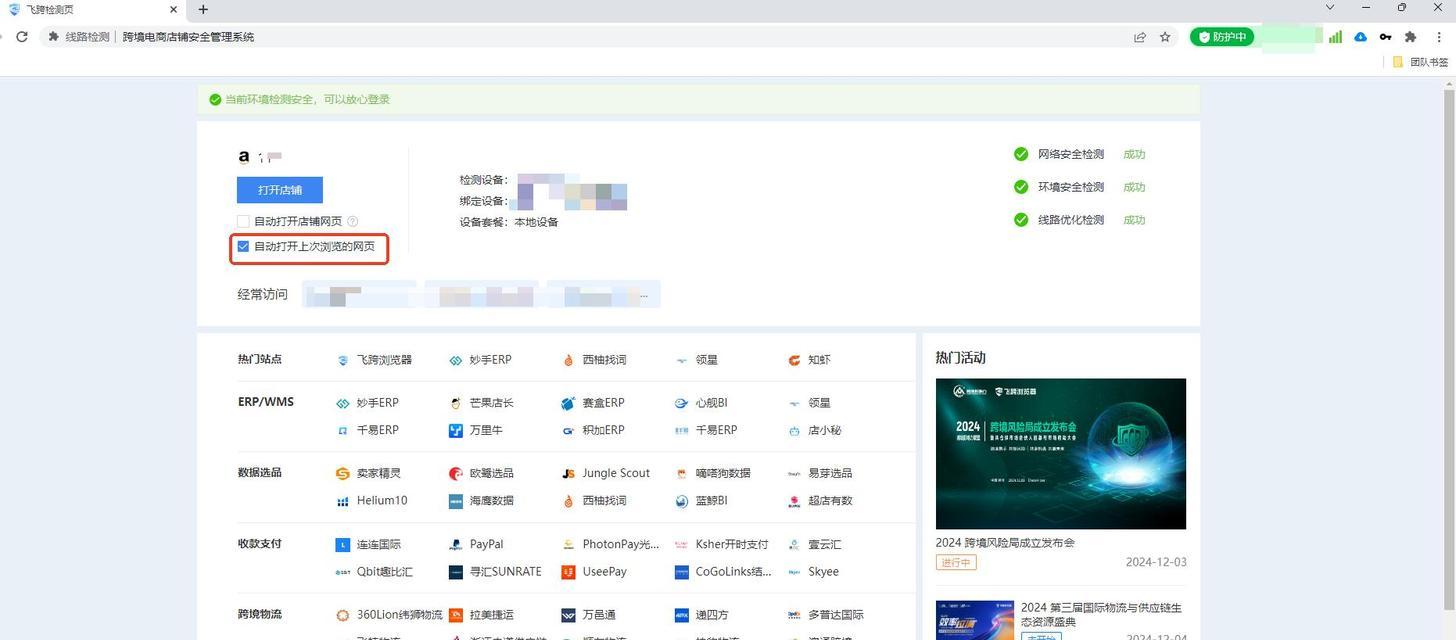This screenshot has height=640, width=1456.
Task: Click the 海鹰数据 icon
Action: [456, 501]
